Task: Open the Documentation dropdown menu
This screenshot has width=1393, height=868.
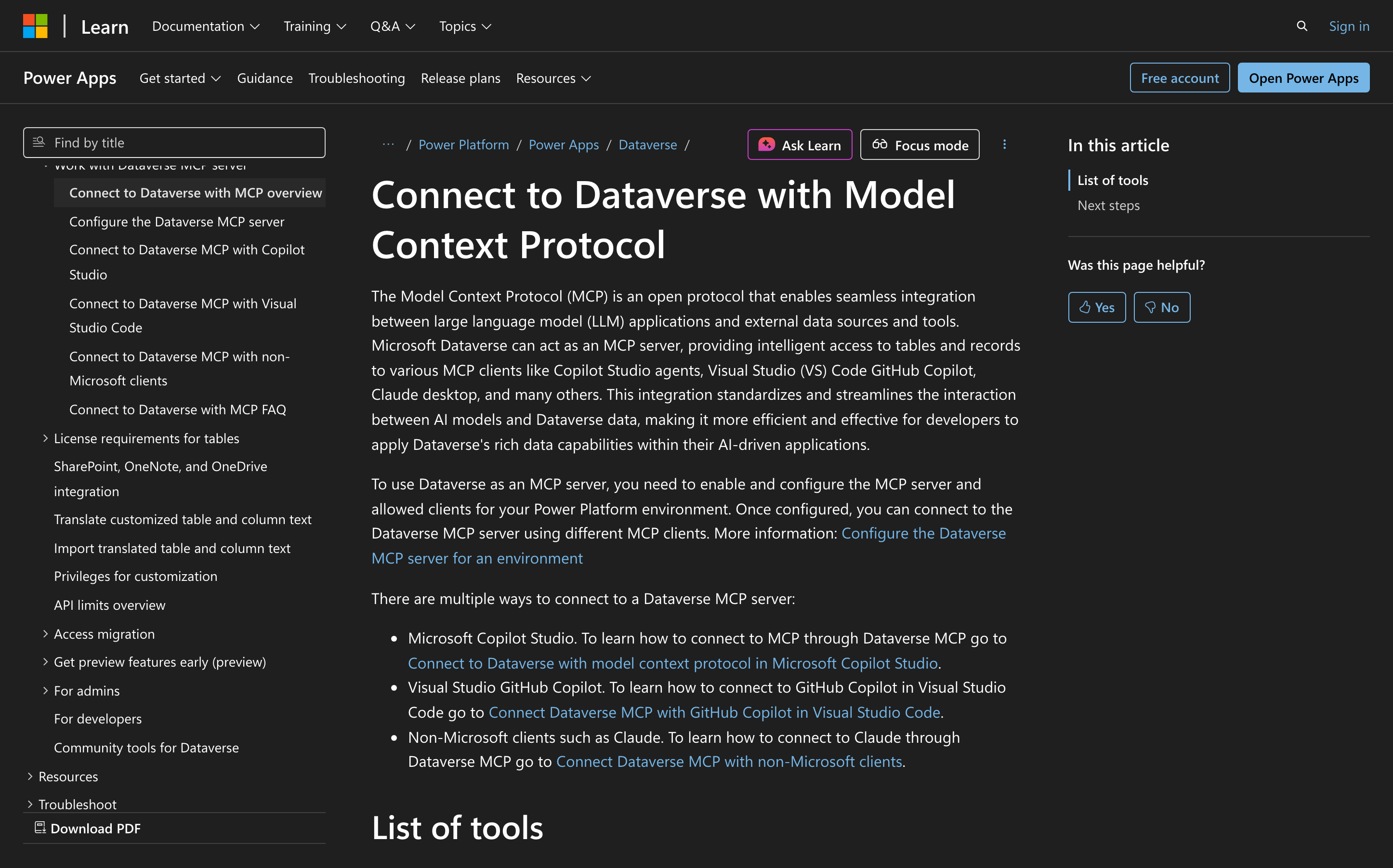Action: pos(206,26)
